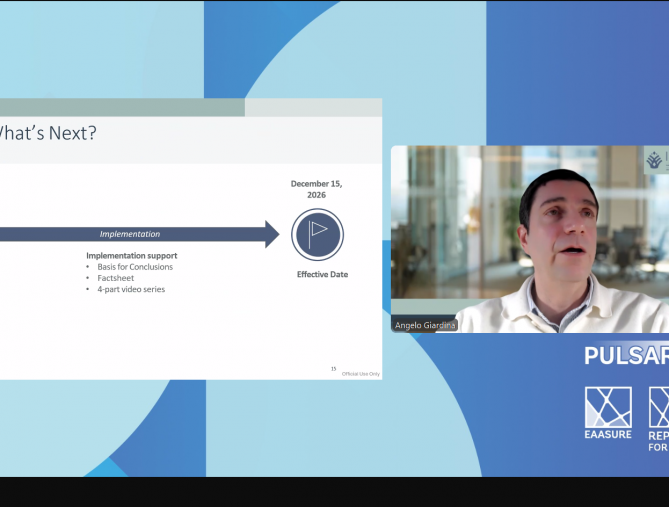Click the arrowhead of the Implementation arrow

(x=272, y=234)
